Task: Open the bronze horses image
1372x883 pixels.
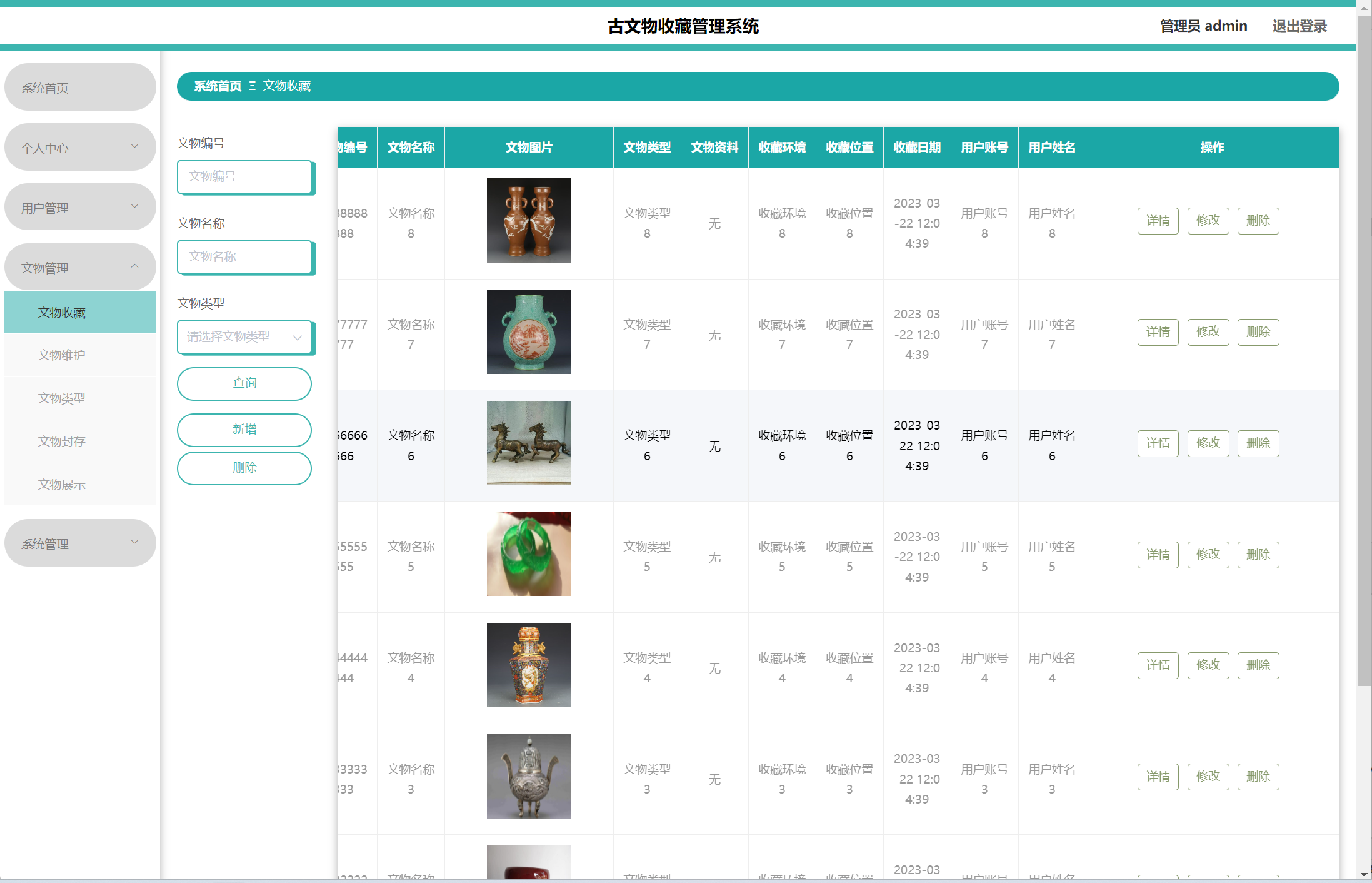Action: [528, 443]
